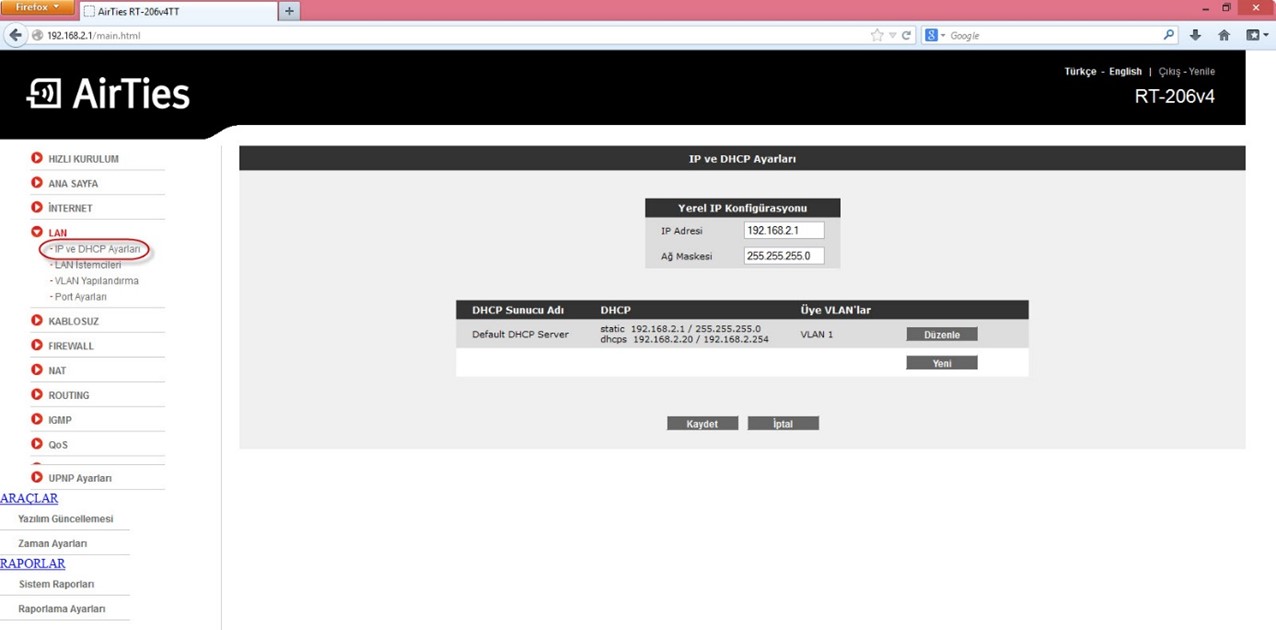Click the address bar URL field
Viewport: 1276px width, 630px height.
tap(450, 35)
